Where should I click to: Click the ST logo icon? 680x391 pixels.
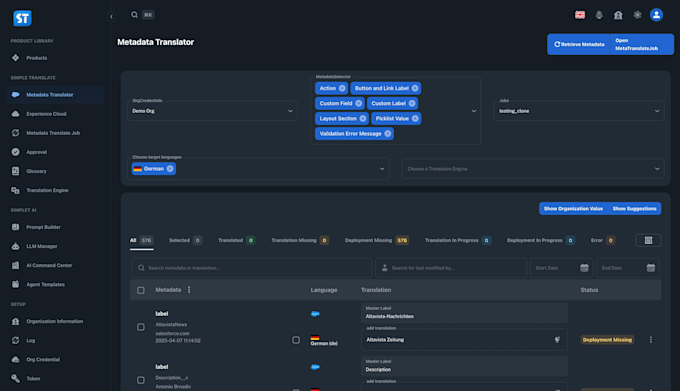click(x=22, y=18)
